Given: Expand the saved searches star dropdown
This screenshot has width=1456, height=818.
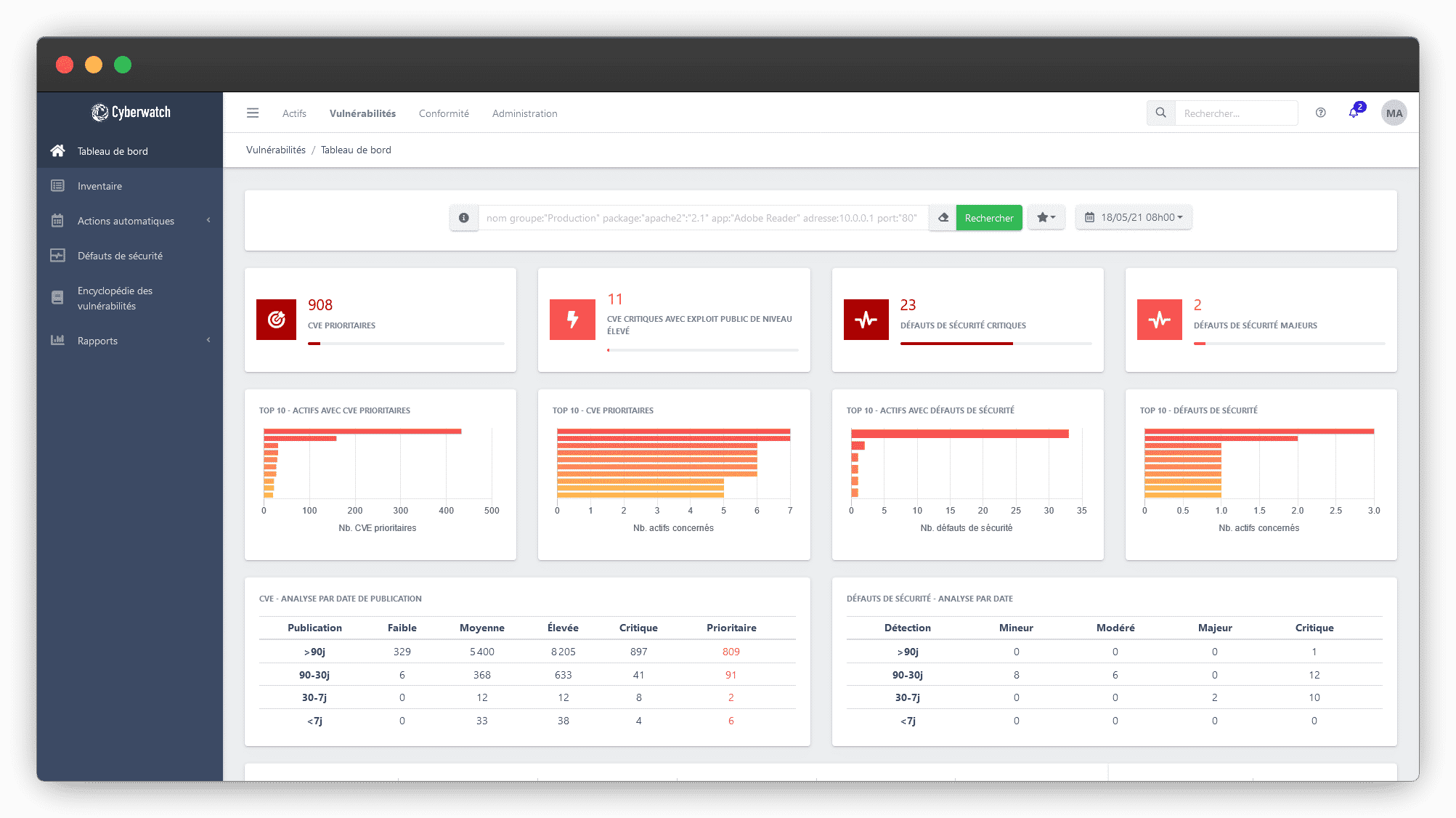Looking at the screenshot, I should 1047,217.
